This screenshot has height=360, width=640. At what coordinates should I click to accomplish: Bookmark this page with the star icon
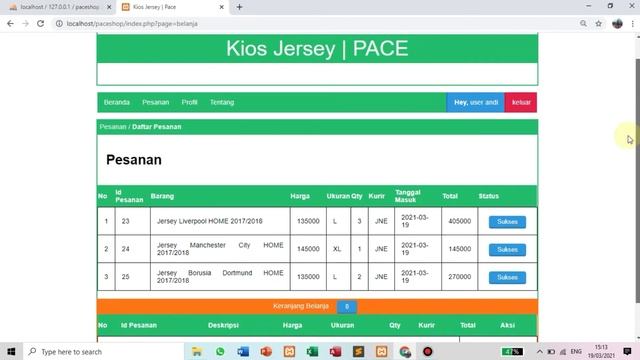point(598,24)
